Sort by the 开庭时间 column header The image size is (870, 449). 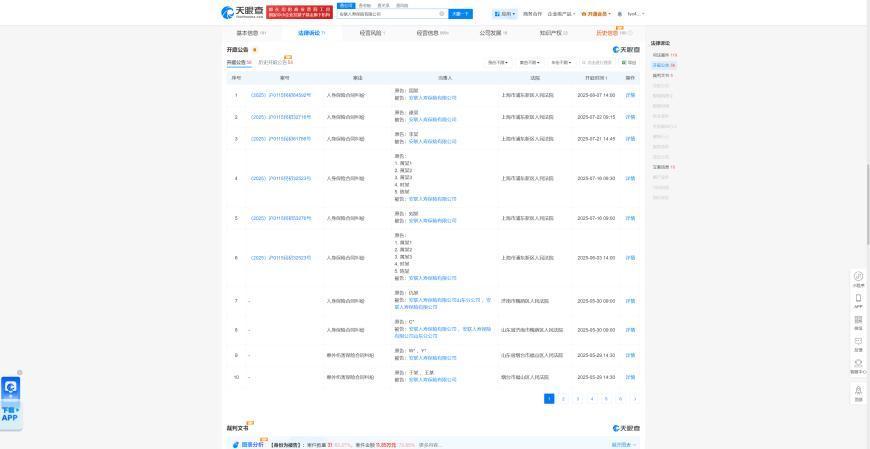[596, 78]
